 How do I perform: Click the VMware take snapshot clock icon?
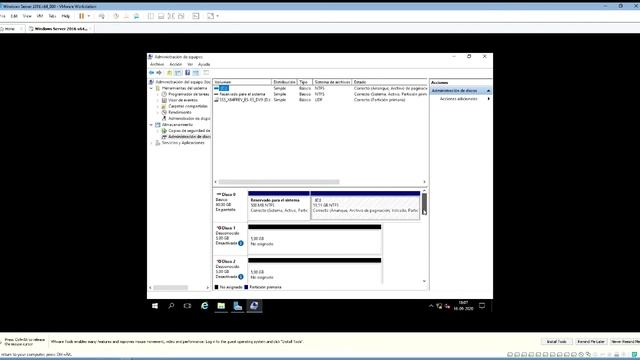116,16
